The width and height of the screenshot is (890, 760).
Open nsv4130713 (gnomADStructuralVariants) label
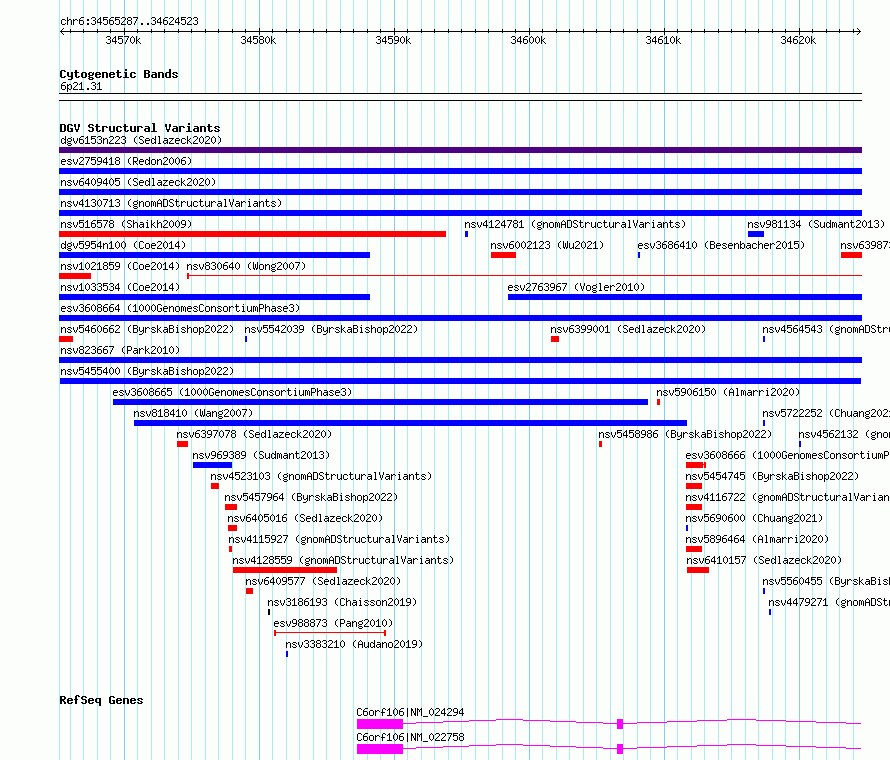click(x=171, y=203)
